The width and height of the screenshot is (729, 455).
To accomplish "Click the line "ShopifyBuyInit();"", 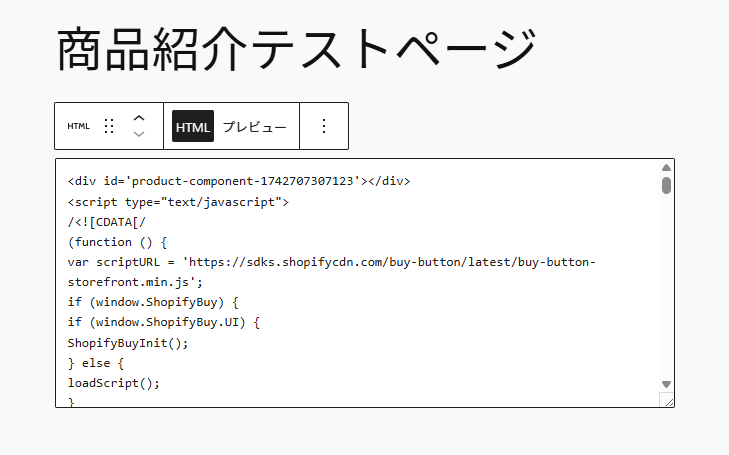I will click(x=128, y=343).
